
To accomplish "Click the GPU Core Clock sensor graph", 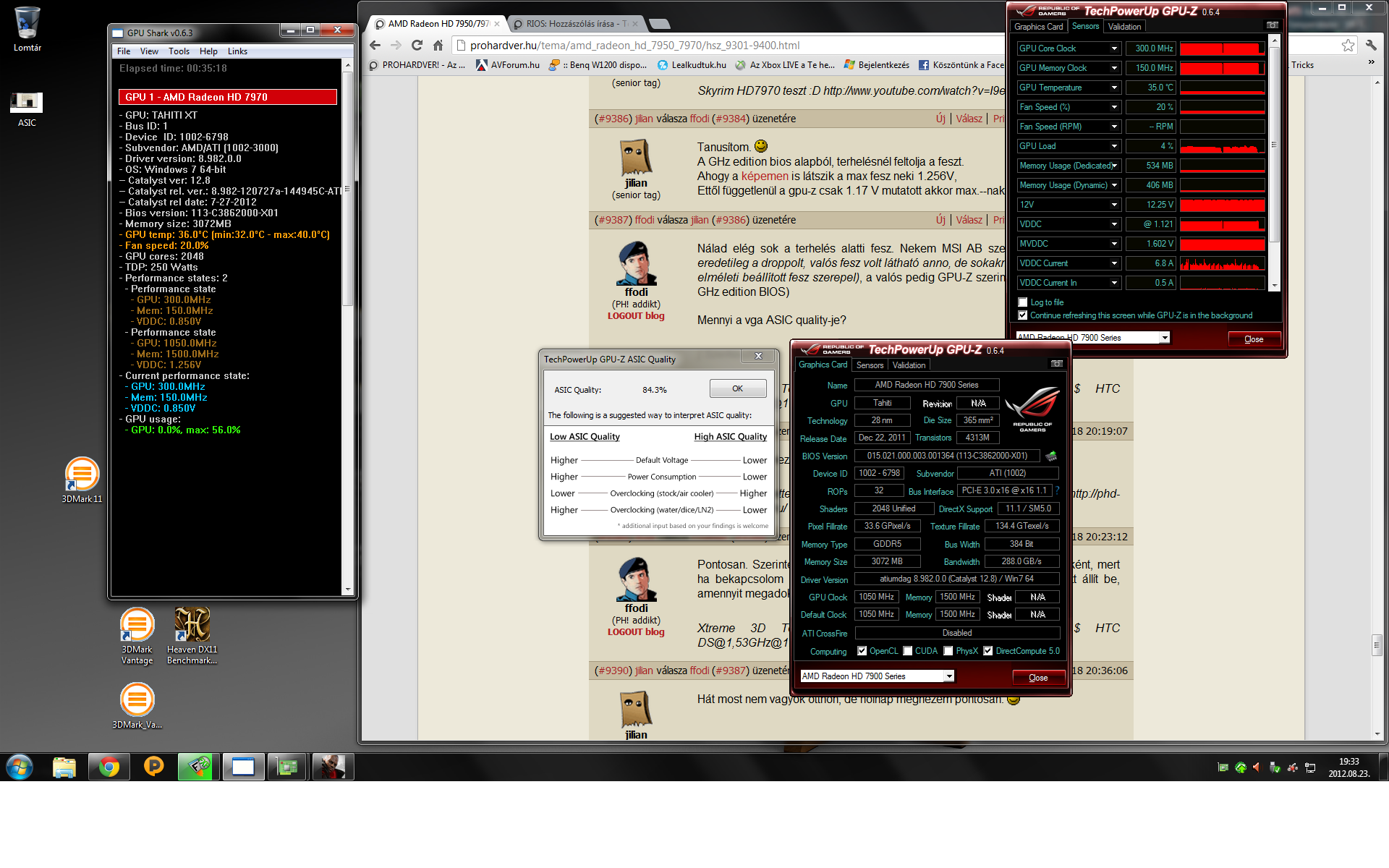I will click(x=1223, y=48).
